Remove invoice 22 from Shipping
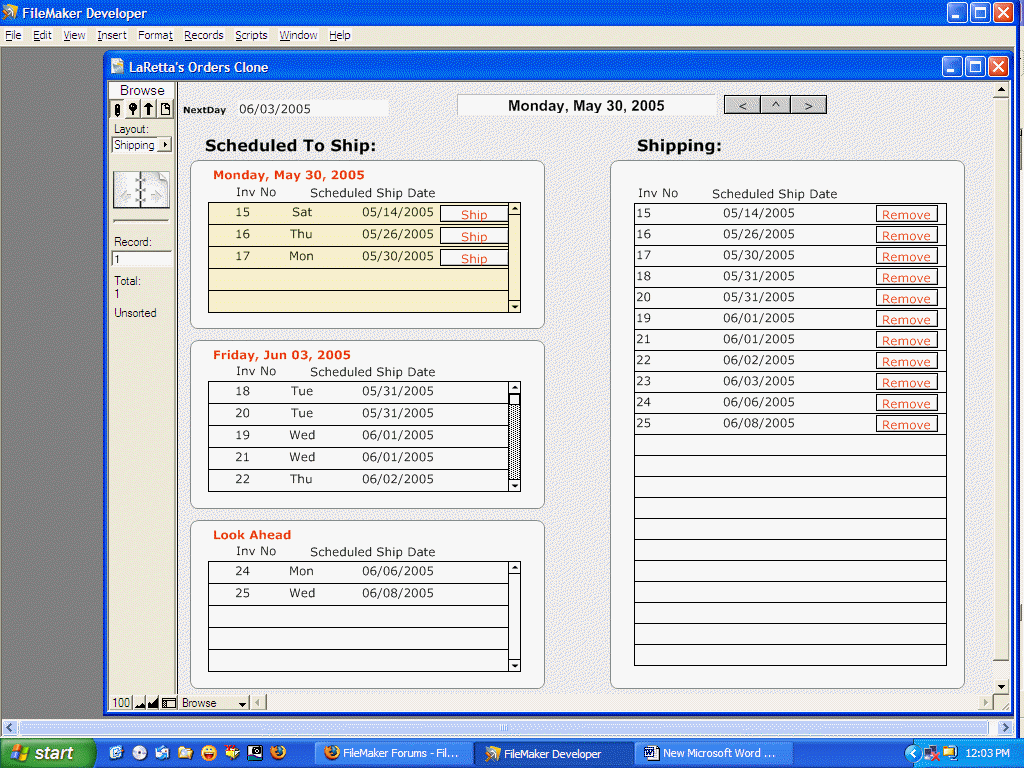The image size is (1024, 768). [x=906, y=361]
